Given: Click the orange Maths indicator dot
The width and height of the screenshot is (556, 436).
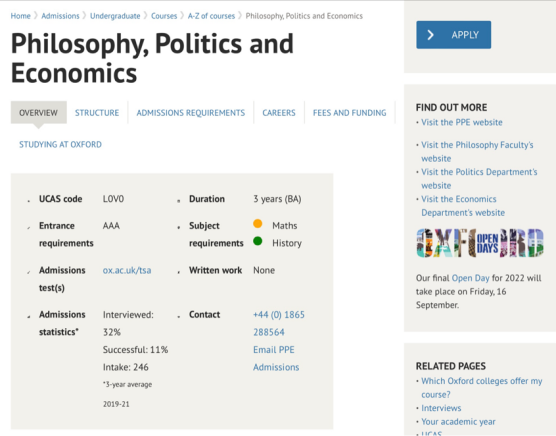Looking at the screenshot, I should [258, 224].
